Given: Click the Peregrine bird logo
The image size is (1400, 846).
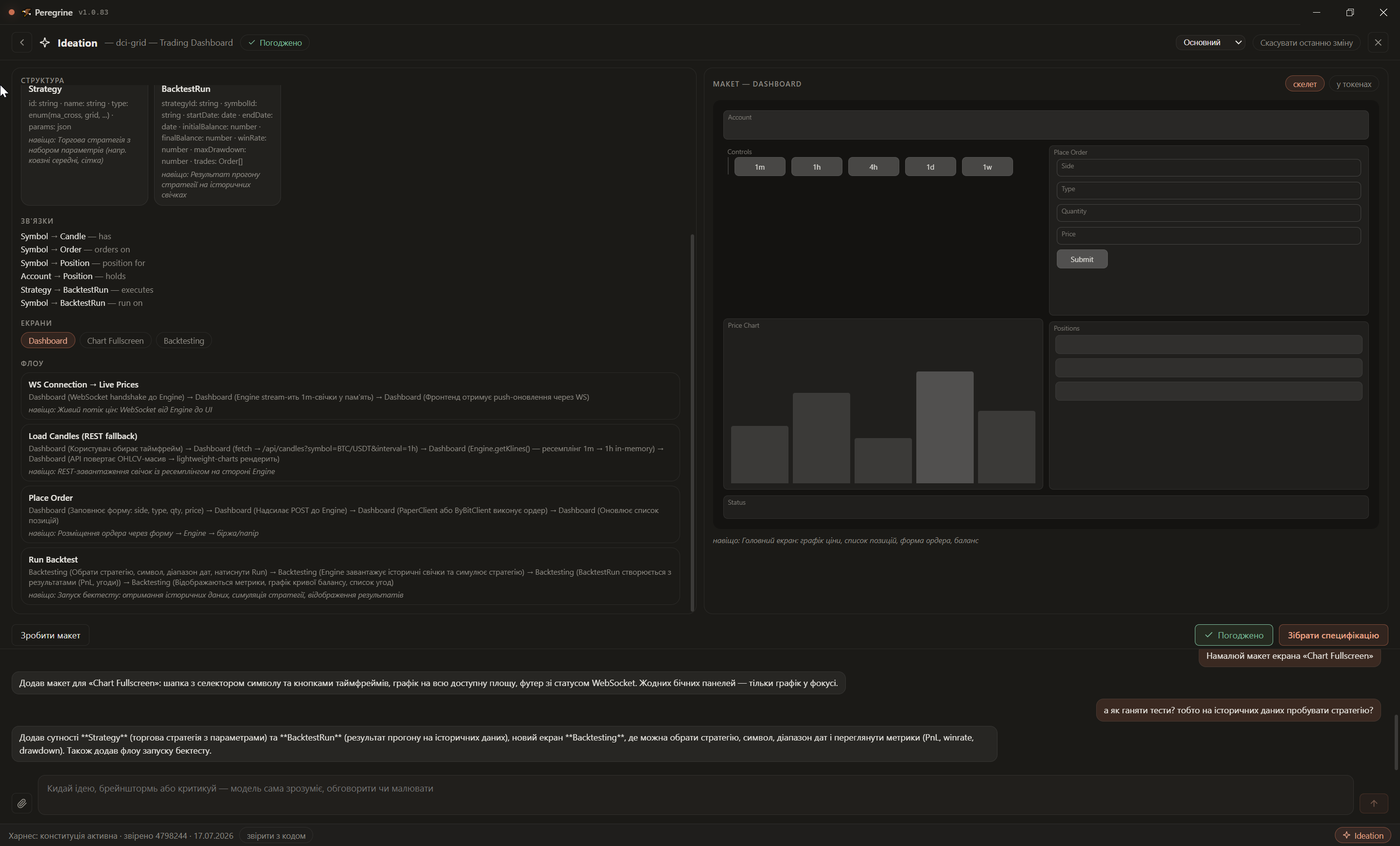Looking at the screenshot, I should 26,13.
